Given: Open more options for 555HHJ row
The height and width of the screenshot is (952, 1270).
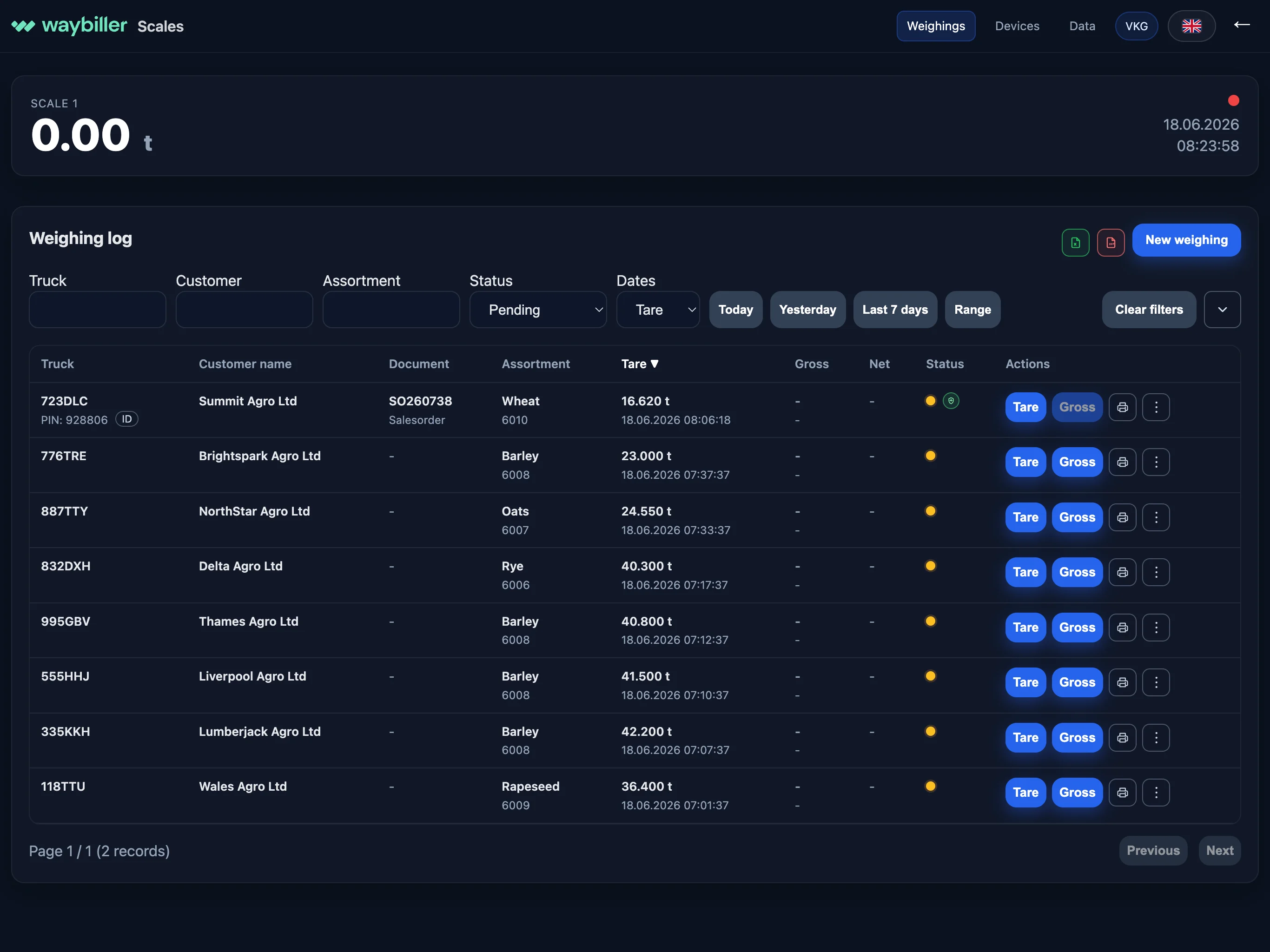Looking at the screenshot, I should pyautogui.click(x=1156, y=683).
